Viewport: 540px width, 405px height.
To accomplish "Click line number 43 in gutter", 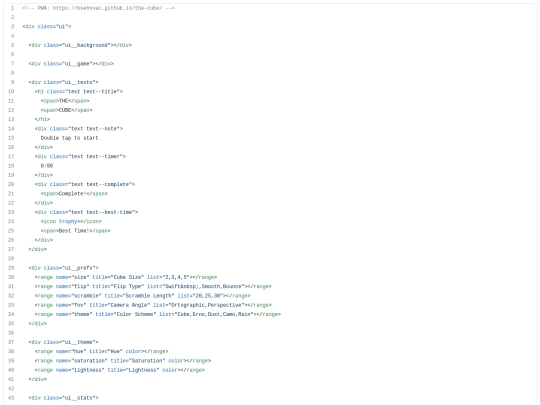I will [x=11, y=398].
